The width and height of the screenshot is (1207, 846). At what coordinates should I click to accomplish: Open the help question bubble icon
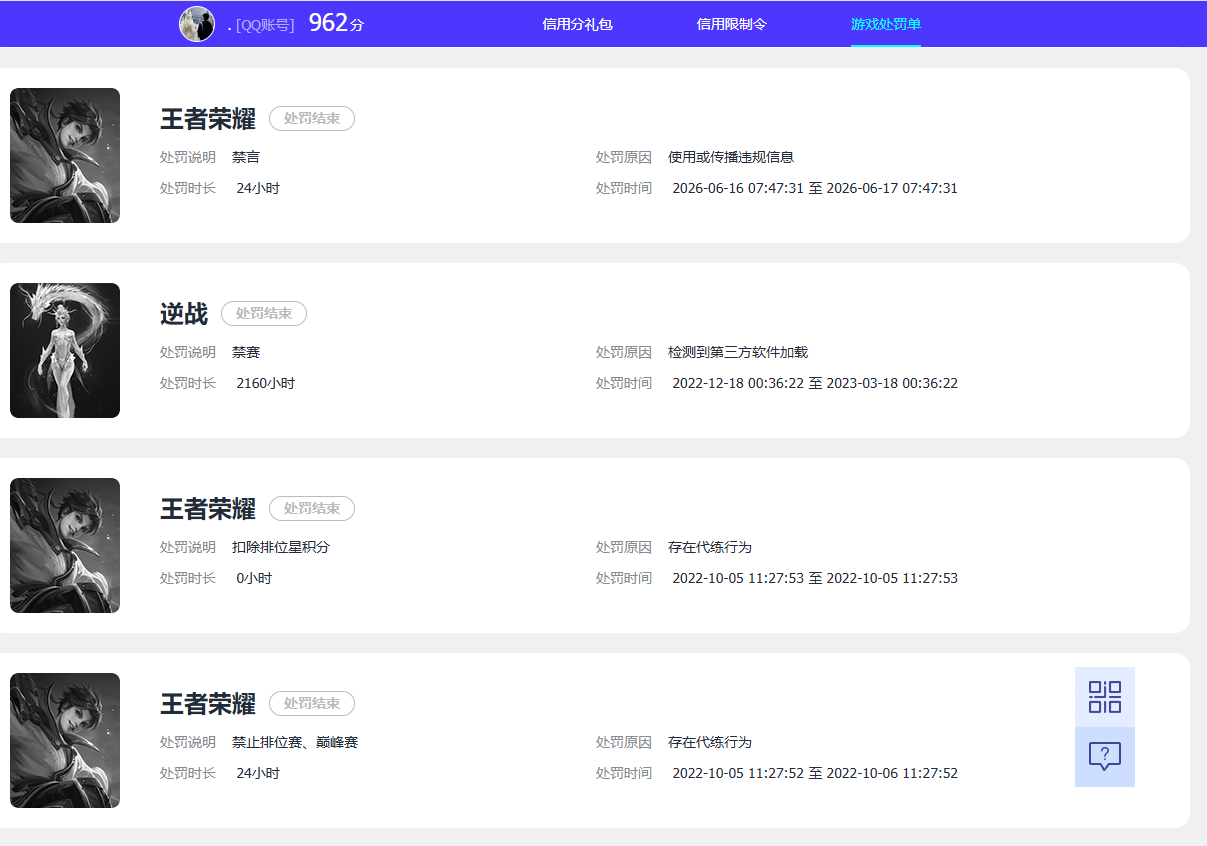pyautogui.click(x=1105, y=757)
